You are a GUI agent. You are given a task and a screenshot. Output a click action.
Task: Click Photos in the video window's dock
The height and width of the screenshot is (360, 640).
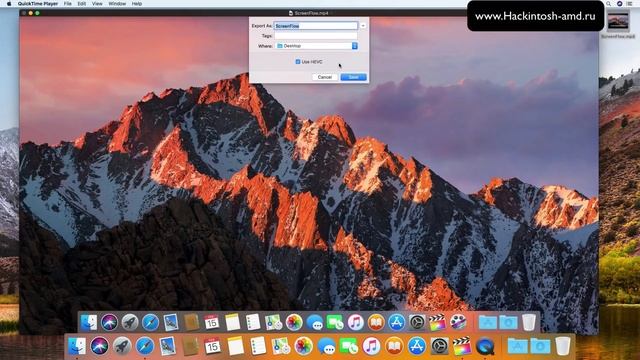pos(294,322)
